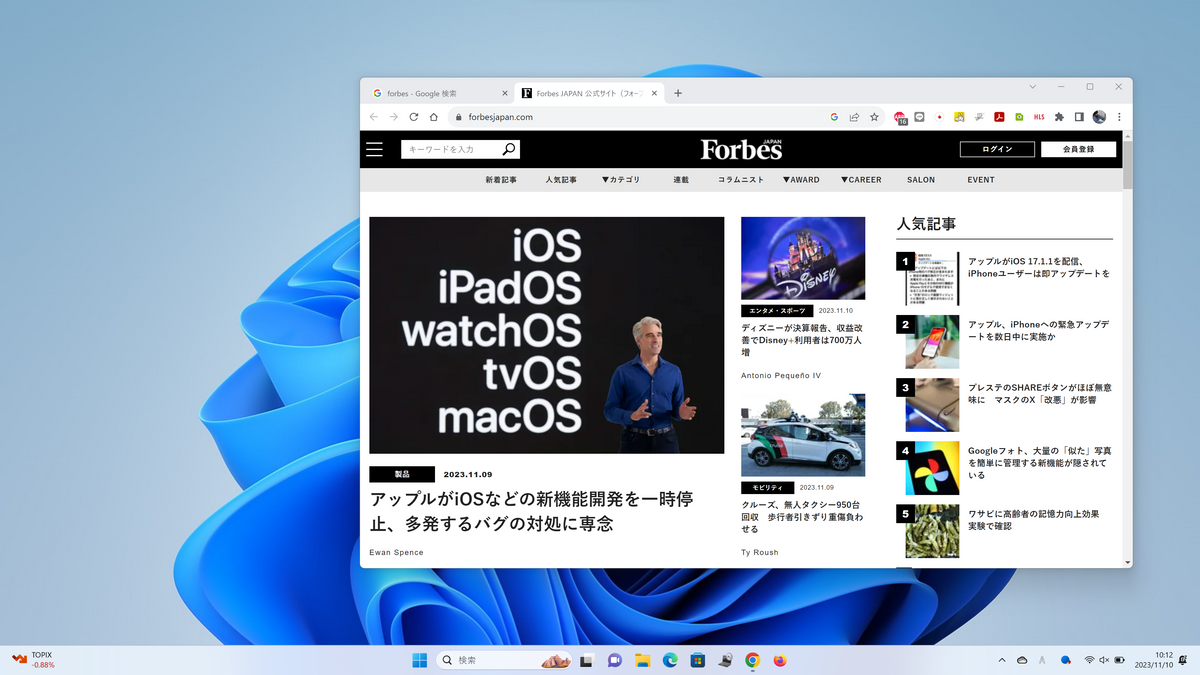Switch to the Forbes JAPAN 公式サイト tab
This screenshot has height=675, width=1200.
pyautogui.click(x=590, y=93)
